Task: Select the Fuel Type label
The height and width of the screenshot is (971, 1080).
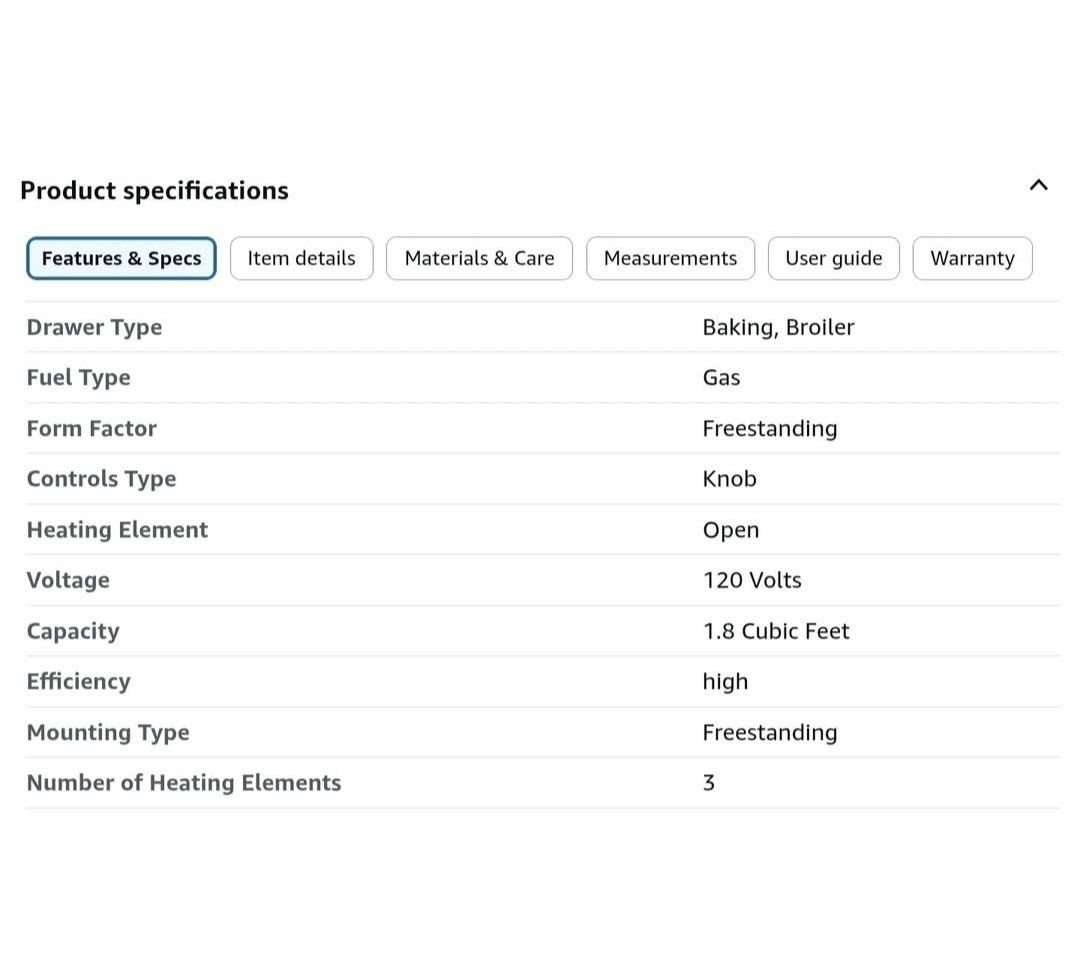Action: coord(78,377)
